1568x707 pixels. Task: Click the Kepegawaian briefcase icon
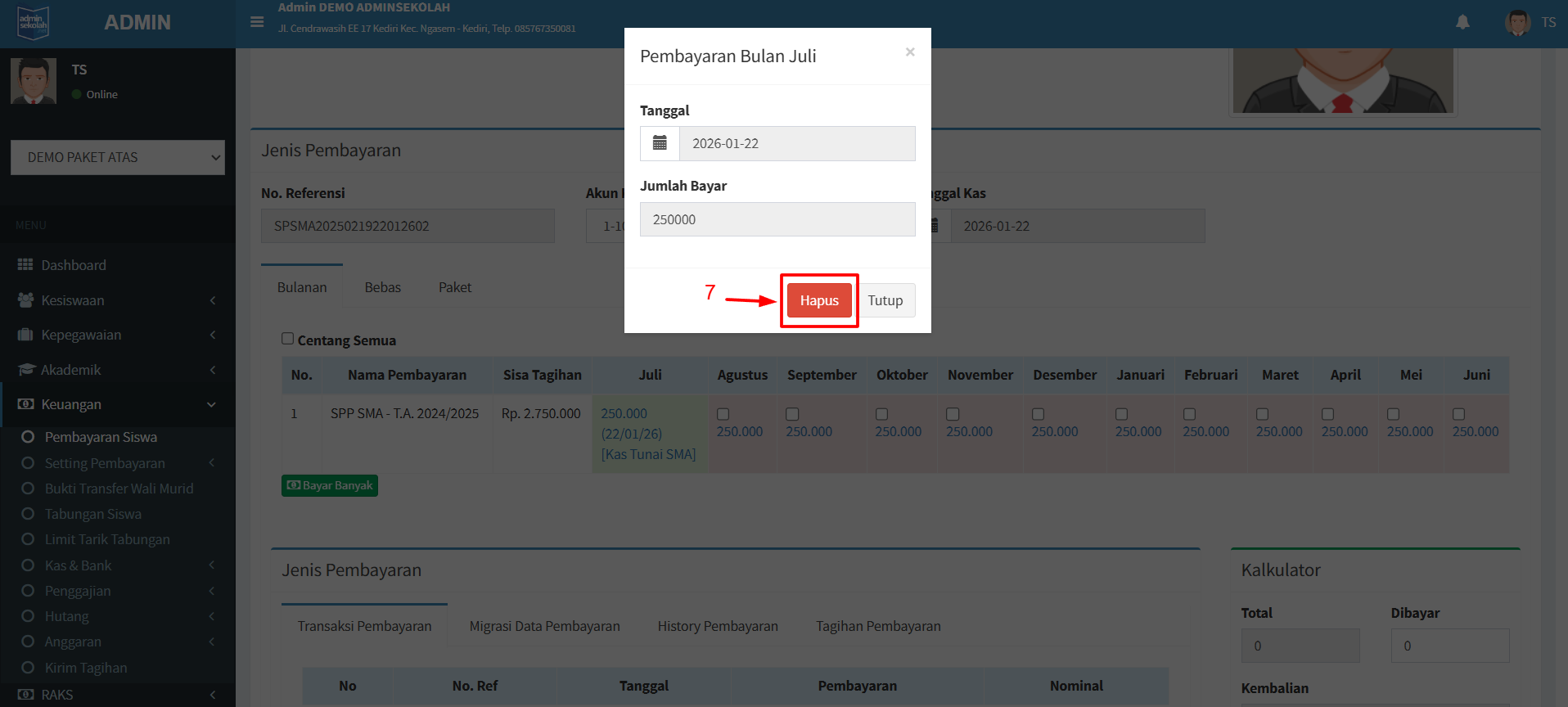[25, 335]
